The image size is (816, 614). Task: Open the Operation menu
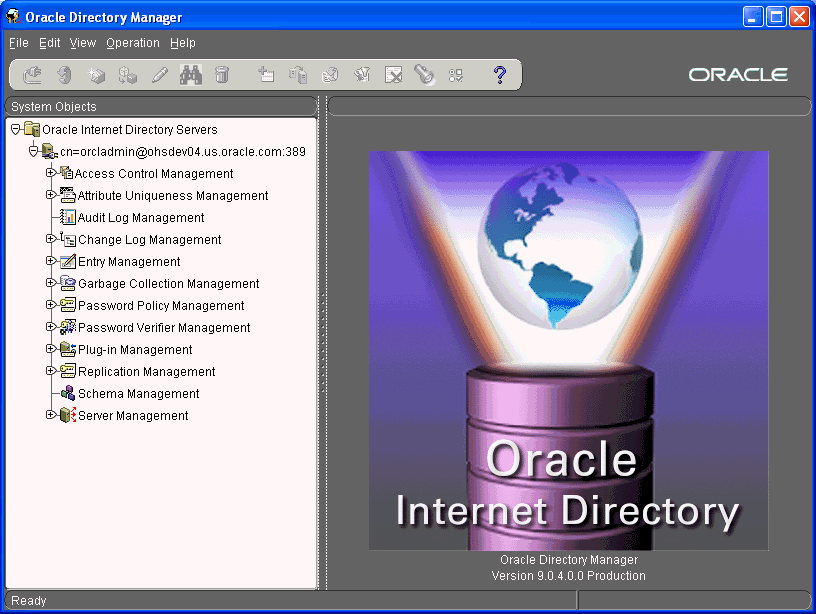point(132,43)
